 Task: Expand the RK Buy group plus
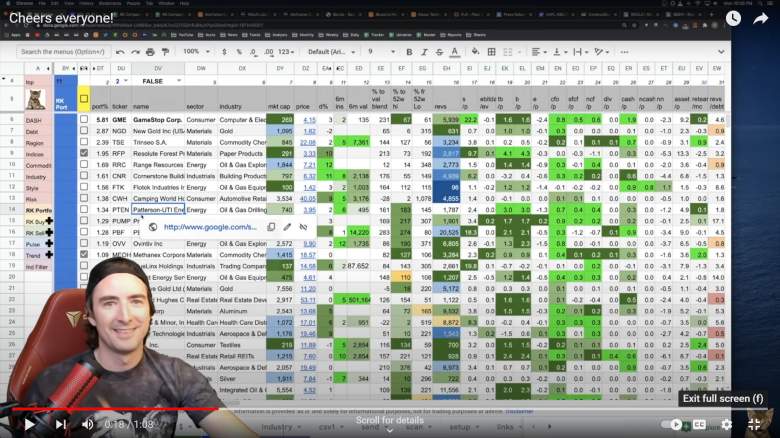[x=49, y=221]
